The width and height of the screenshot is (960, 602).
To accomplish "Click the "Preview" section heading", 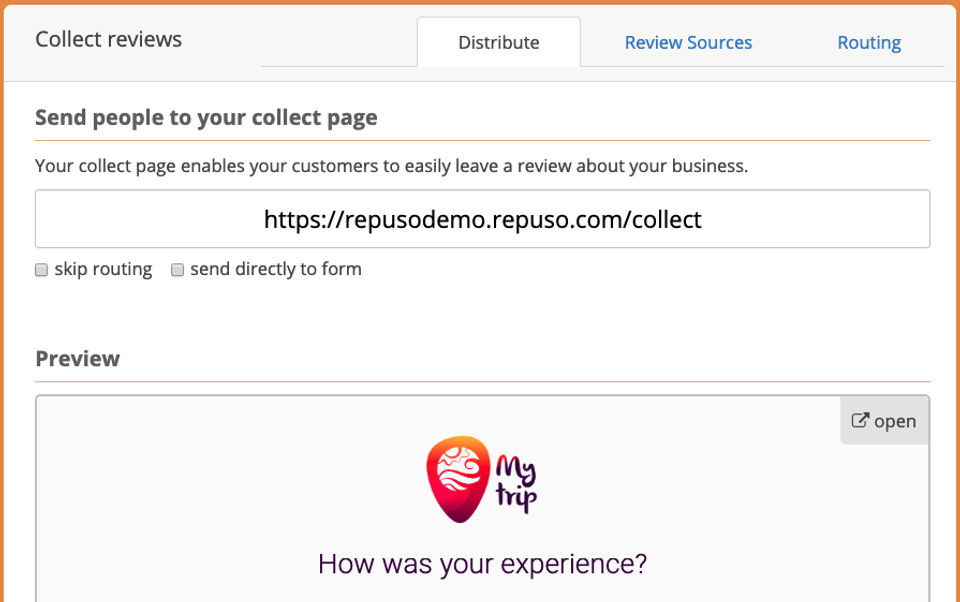I will [x=77, y=359].
